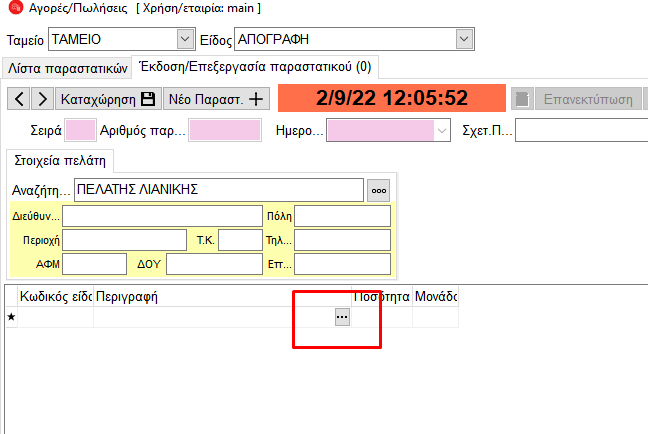The width and height of the screenshot is (648, 434).
Task: Click the Επανεκτύπωση reprint button
Action: [x=586, y=99]
